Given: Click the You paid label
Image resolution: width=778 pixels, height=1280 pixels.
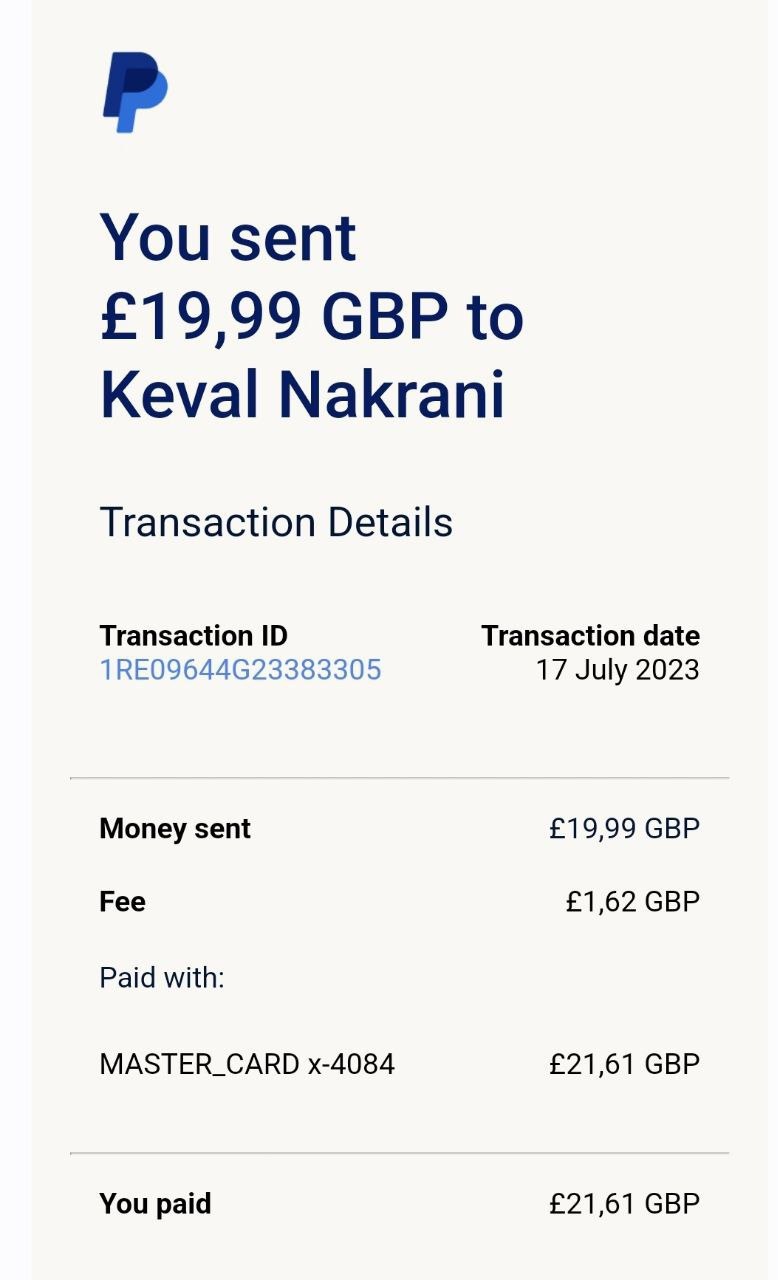Looking at the screenshot, I should (x=155, y=1204).
